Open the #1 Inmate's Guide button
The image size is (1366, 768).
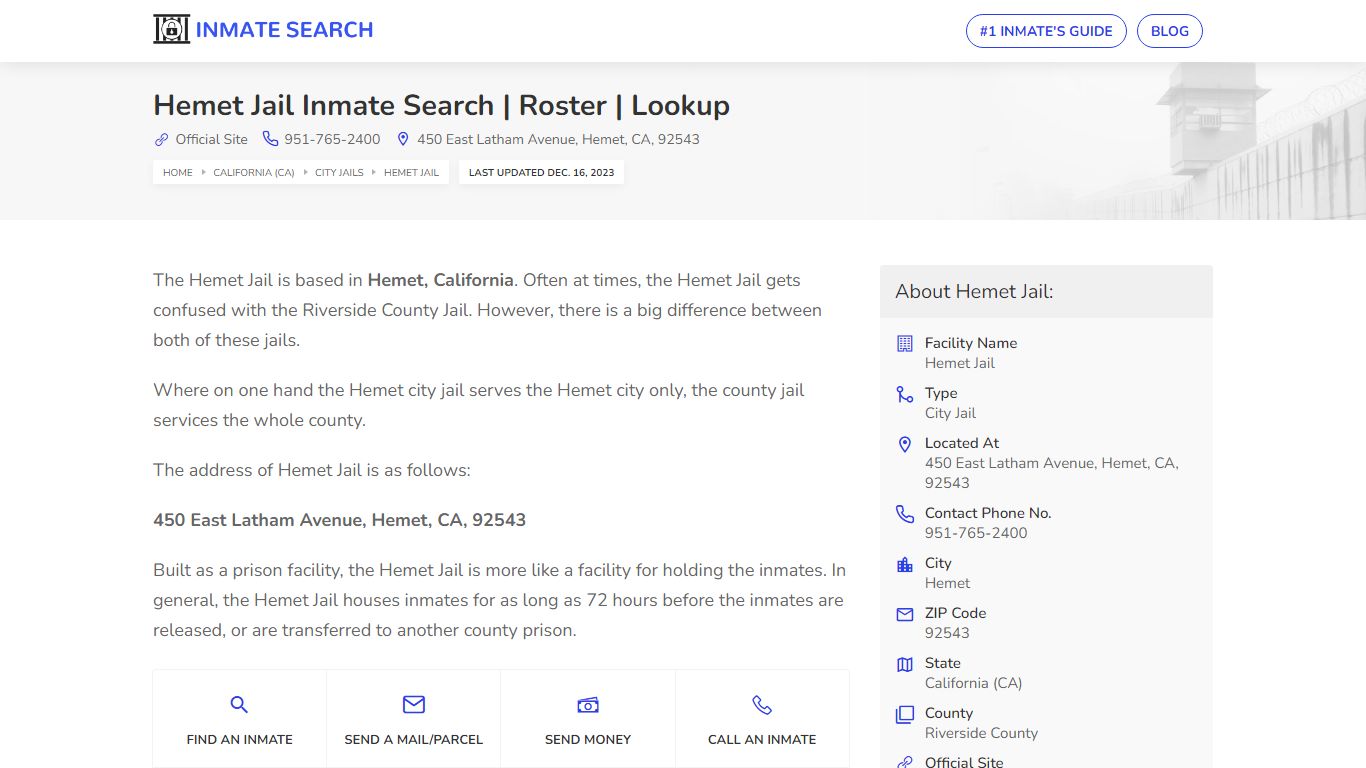(x=1046, y=31)
